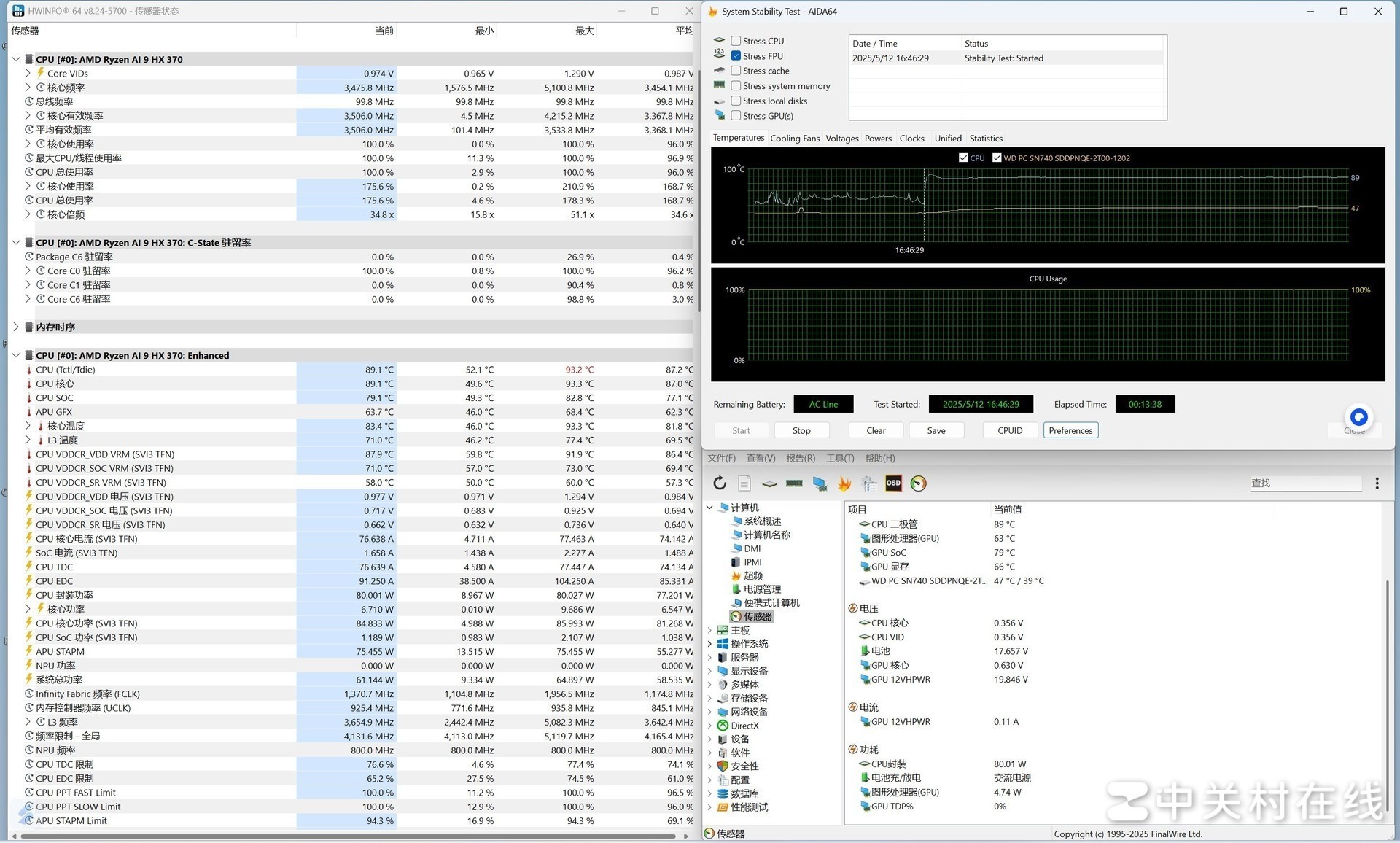Screen dimensions: 1400x843
Task: Click the blue floating circle icon
Action: [1358, 416]
